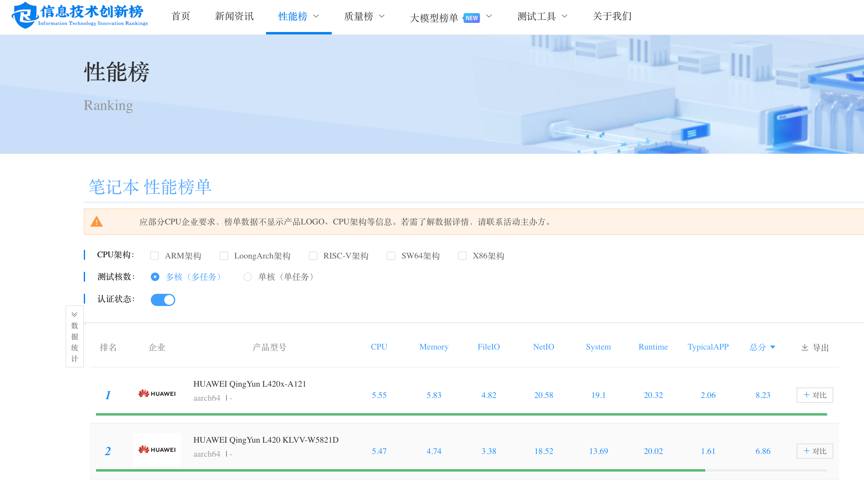Click the 总分 sort arrow
The width and height of the screenshot is (864, 481).
pyautogui.click(x=773, y=348)
